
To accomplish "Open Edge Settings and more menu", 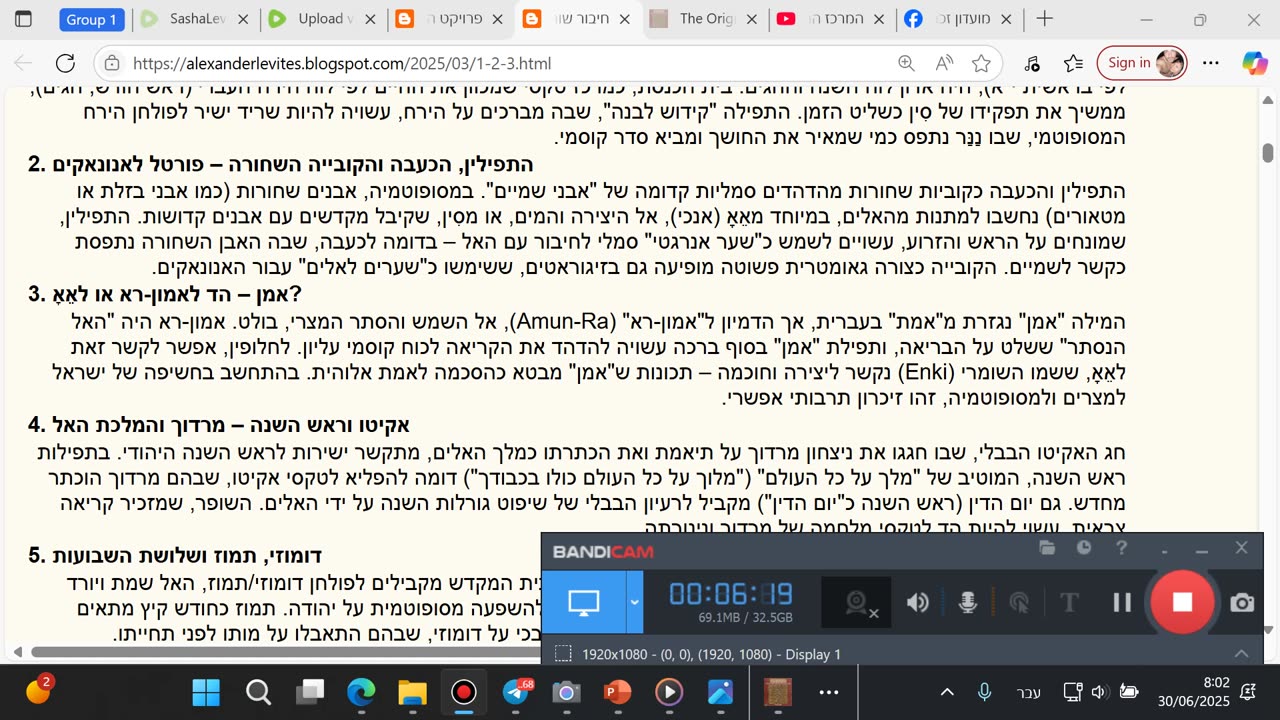I will (x=1211, y=63).
